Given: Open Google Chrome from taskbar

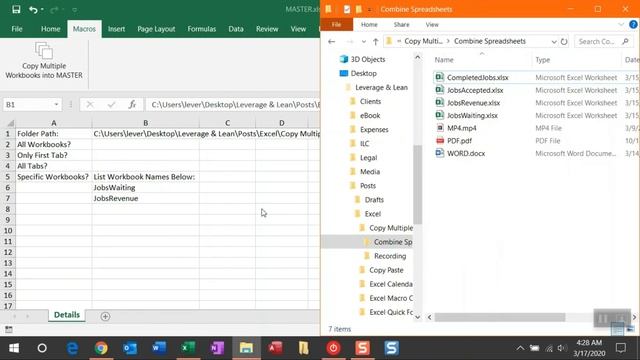Looking at the screenshot, I should (101, 348).
